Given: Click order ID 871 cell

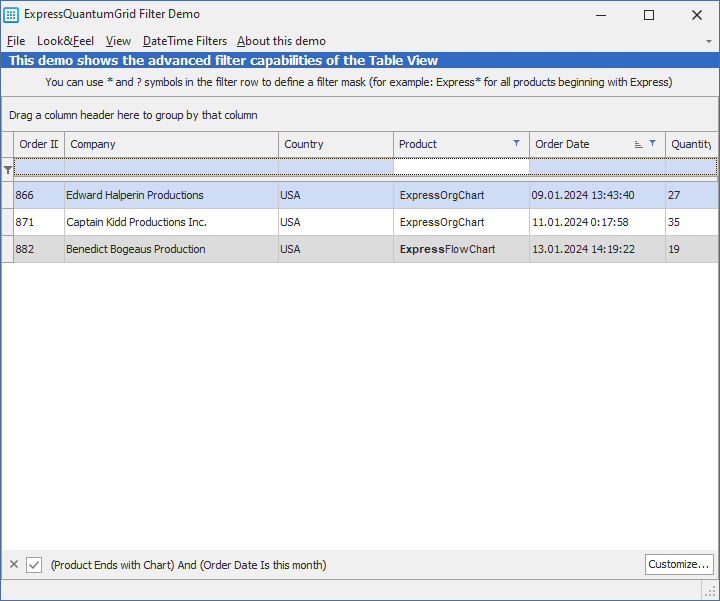Looking at the screenshot, I should point(39,222).
